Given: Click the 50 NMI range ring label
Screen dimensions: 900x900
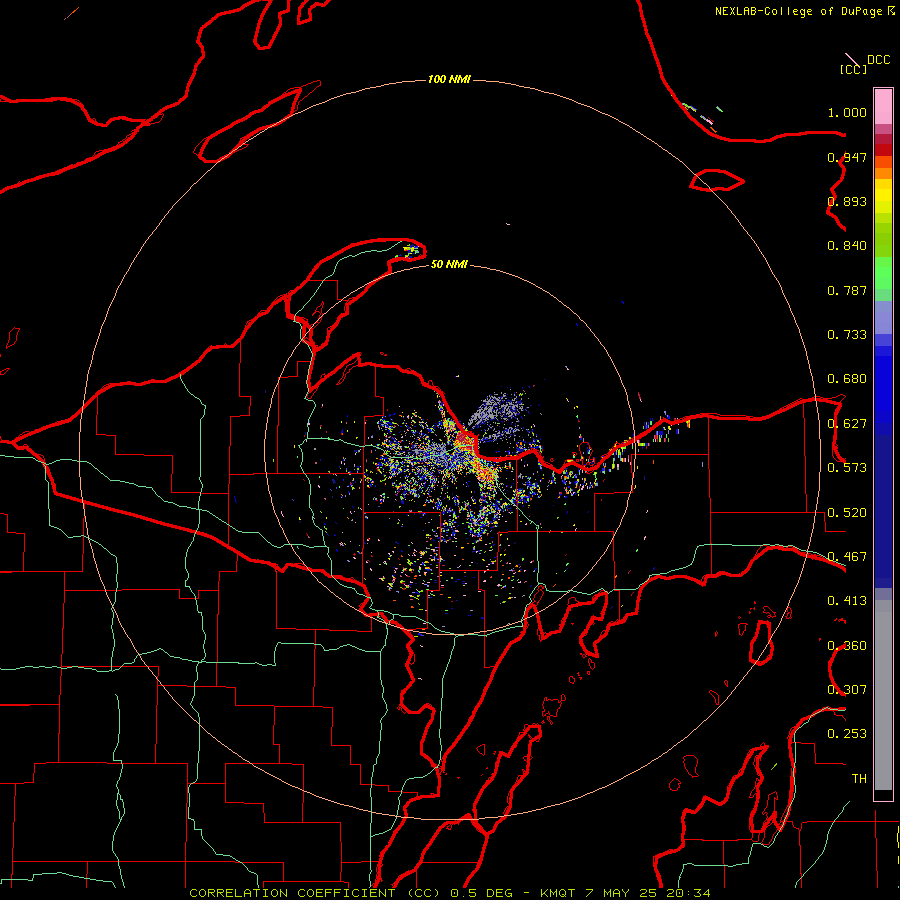Looking at the screenshot, I should click(449, 265).
